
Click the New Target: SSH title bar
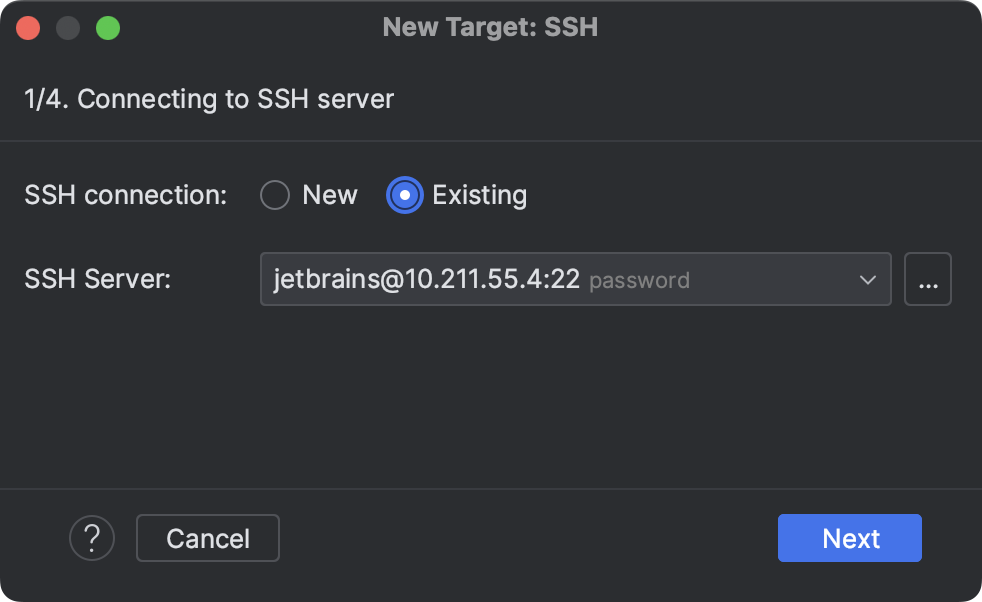click(x=490, y=27)
